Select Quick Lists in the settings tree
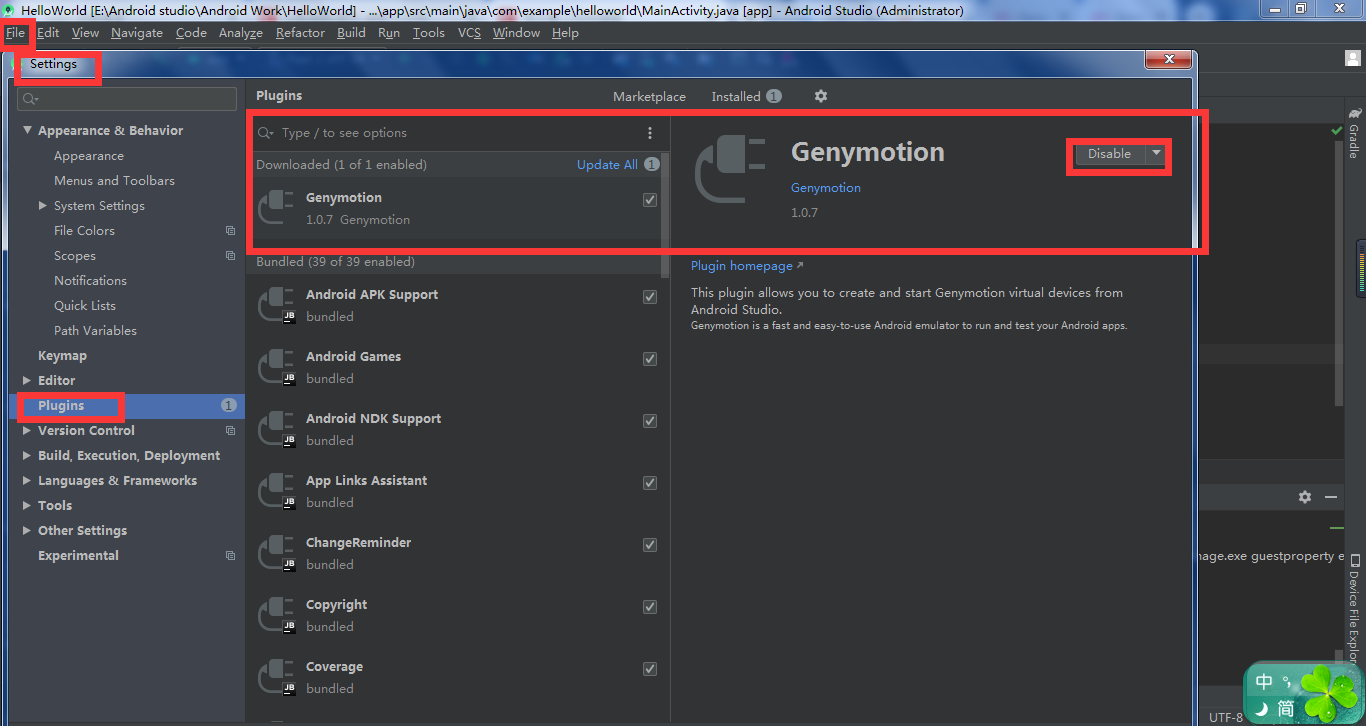 [x=85, y=306]
